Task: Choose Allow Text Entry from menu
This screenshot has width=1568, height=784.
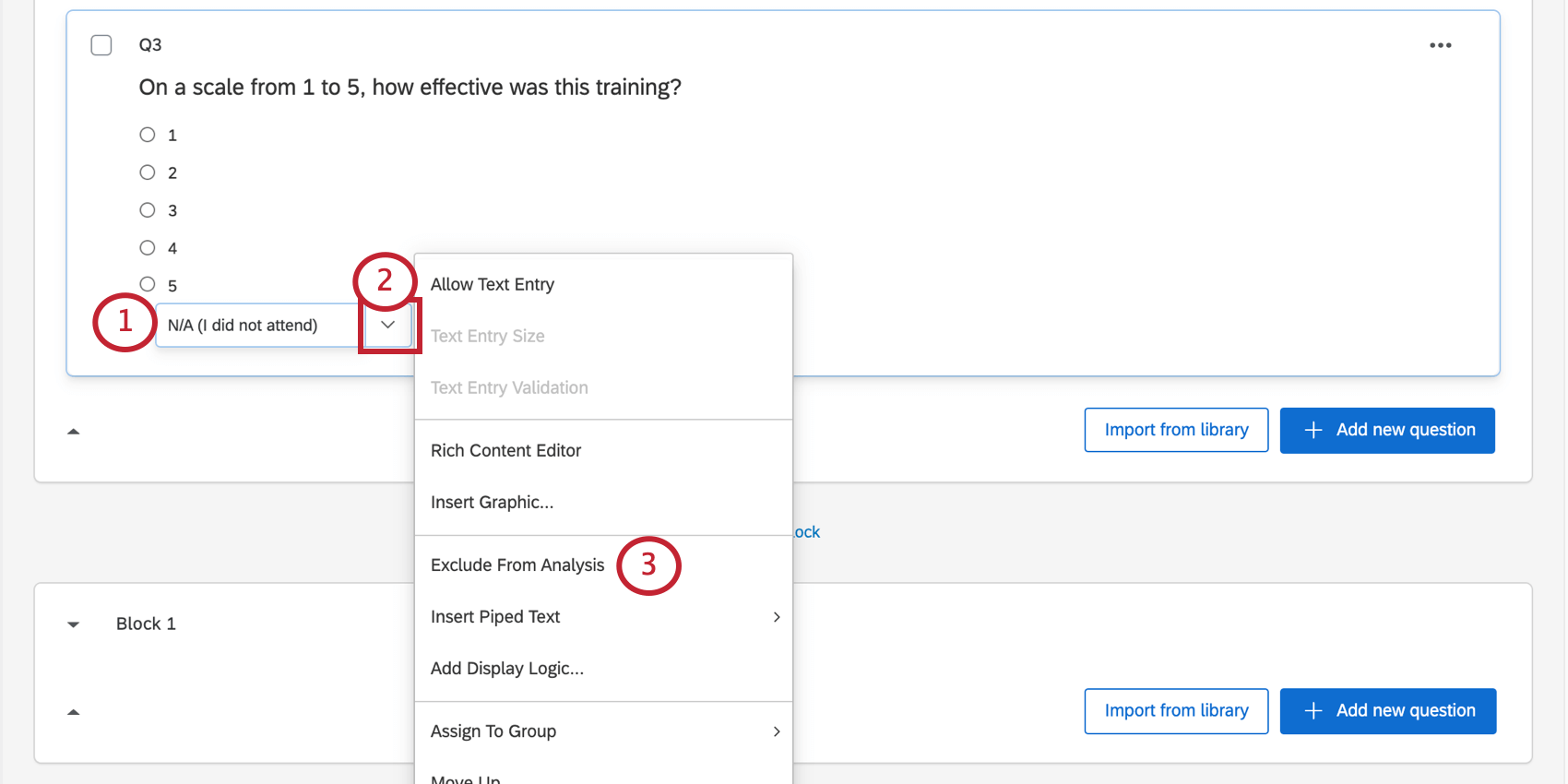Action: [x=493, y=284]
